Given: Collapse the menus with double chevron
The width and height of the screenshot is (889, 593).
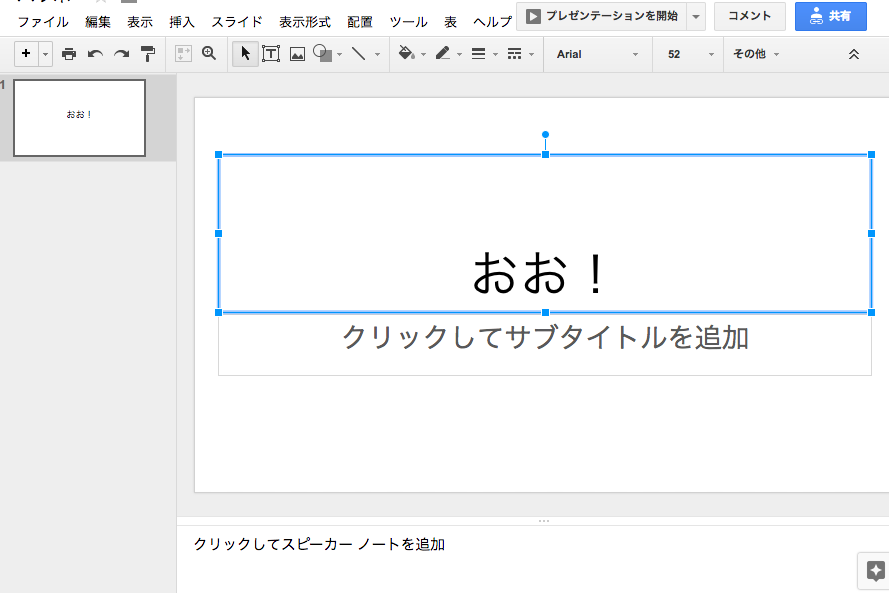Looking at the screenshot, I should coord(854,54).
